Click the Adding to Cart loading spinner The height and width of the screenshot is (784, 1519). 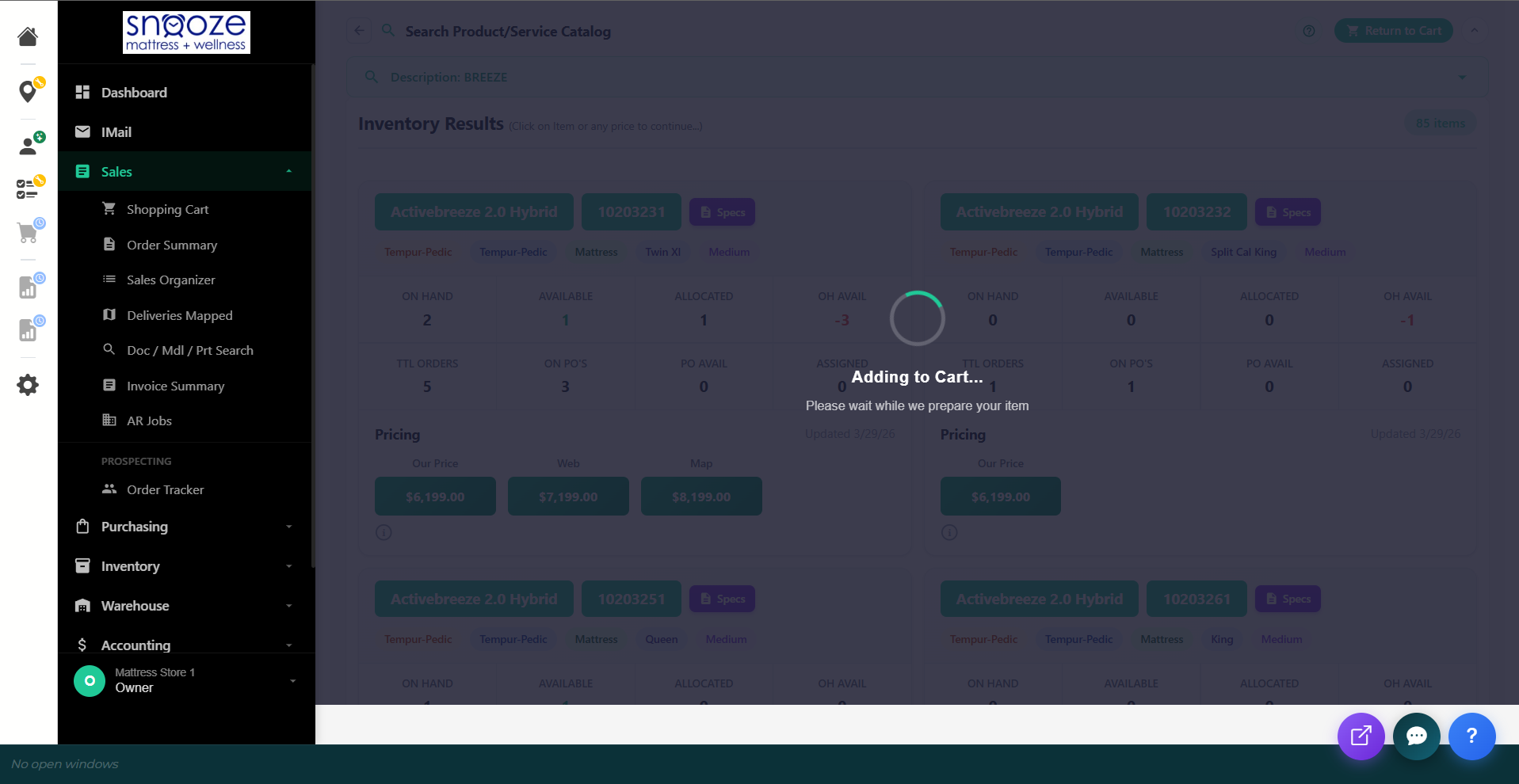pyautogui.click(x=917, y=318)
